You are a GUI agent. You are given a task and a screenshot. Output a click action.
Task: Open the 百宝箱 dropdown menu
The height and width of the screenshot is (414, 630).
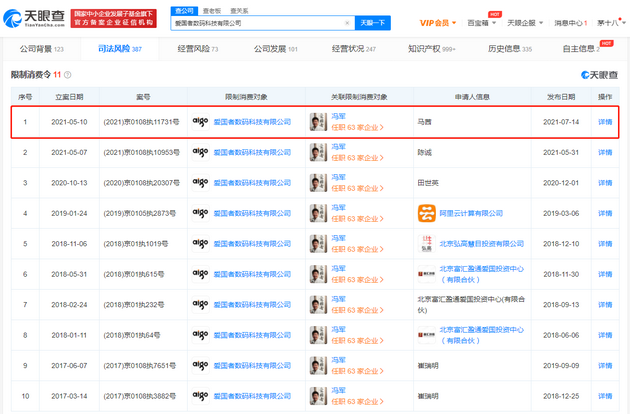click(481, 23)
